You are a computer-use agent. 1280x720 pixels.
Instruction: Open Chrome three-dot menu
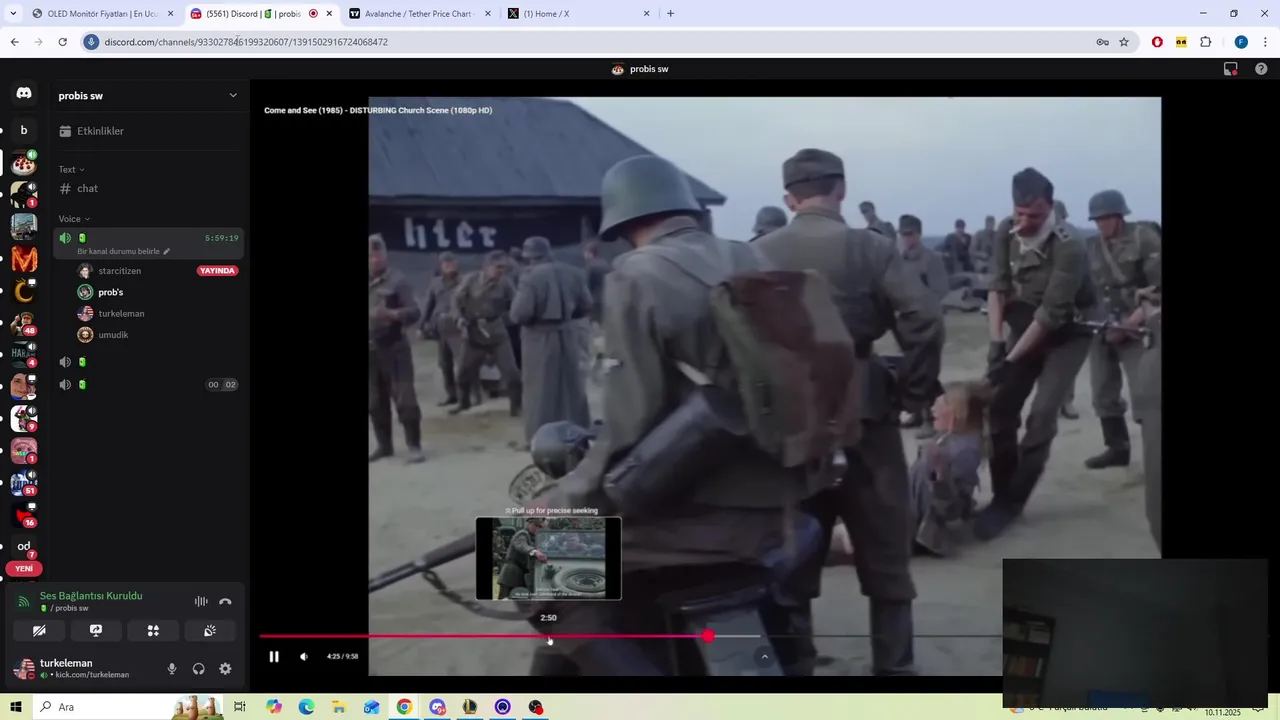point(1265,42)
